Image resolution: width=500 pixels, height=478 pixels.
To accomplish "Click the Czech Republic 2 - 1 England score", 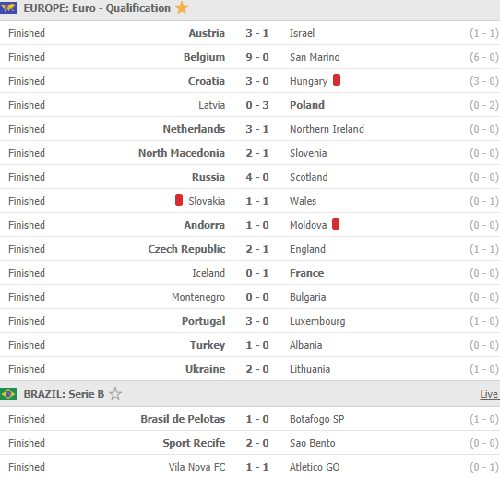I will (x=257, y=249).
